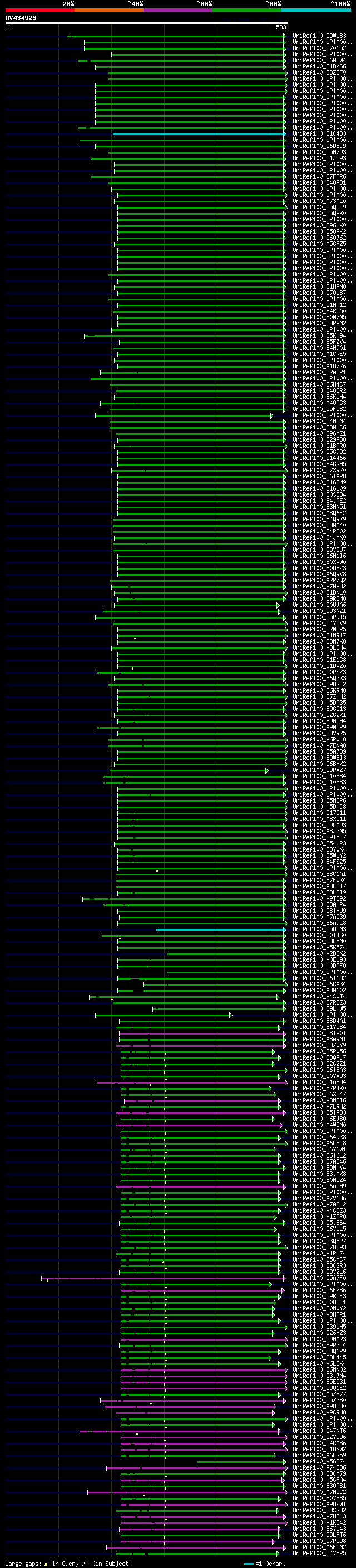Choose hit UniRef100_C3QPJ7
Image resolution: width=356 pixels, height=1568 pixels.
pos(319,1058)
